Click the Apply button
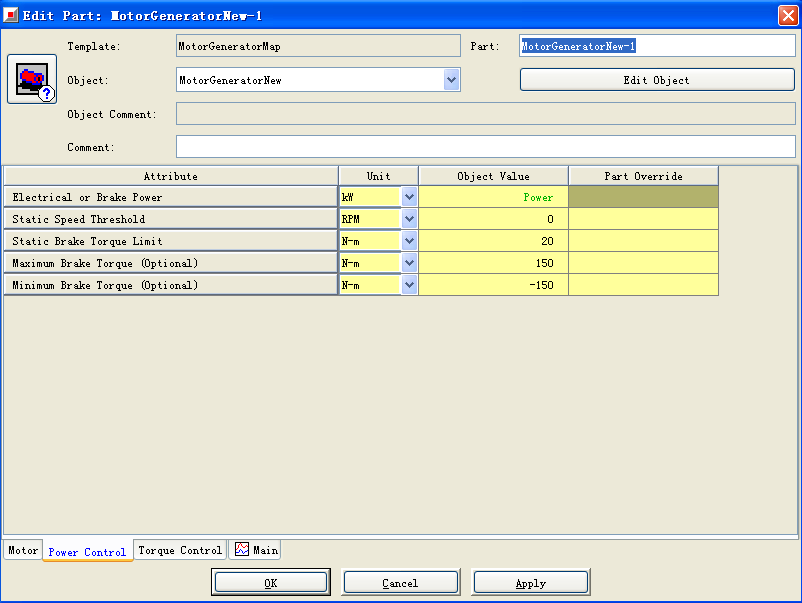Screen dimensions: 802x603 tap(530, 582)
